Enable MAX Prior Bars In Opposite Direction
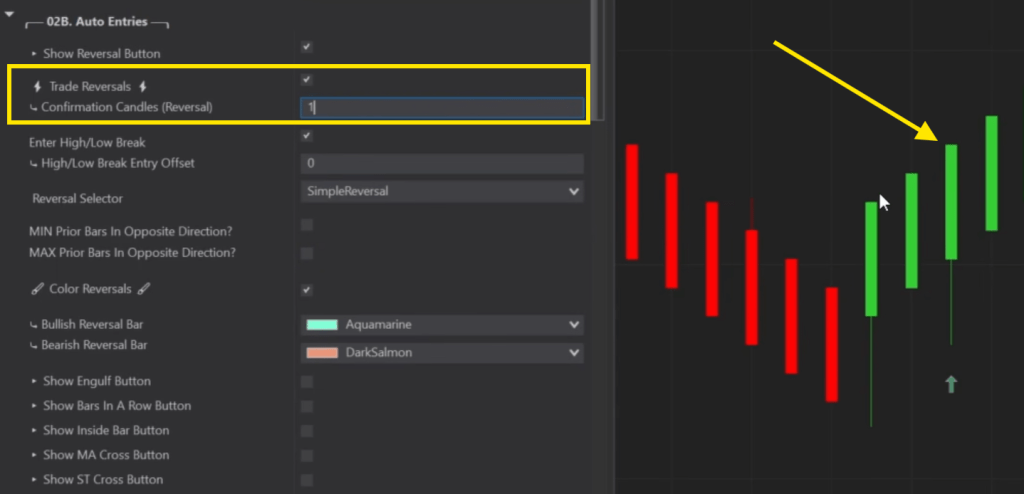1024x494 pixels. point(307,253)
